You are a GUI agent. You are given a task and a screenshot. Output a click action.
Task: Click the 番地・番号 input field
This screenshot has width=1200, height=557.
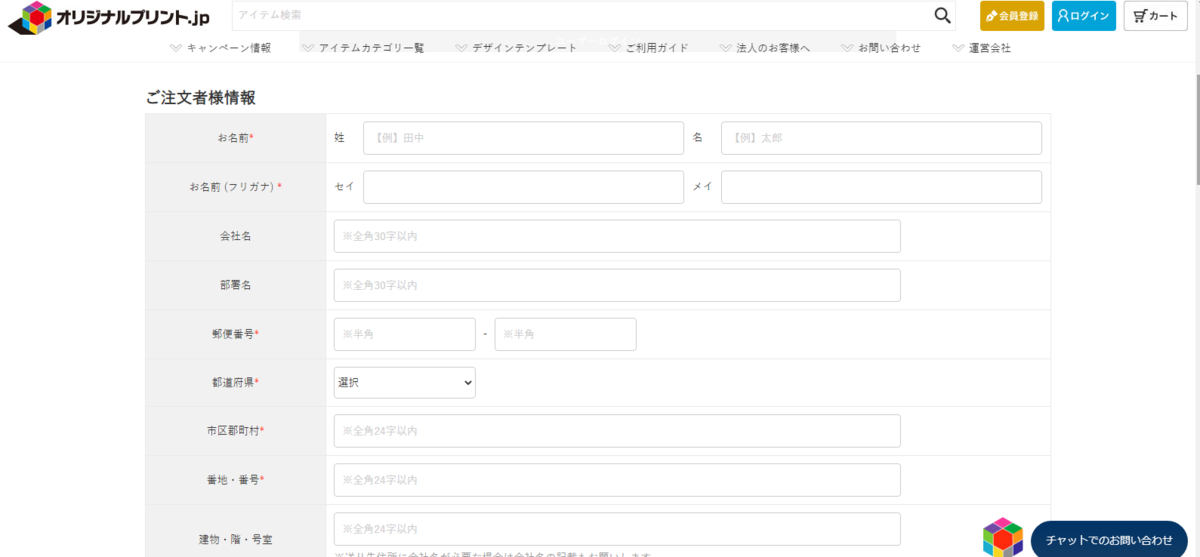617,480
